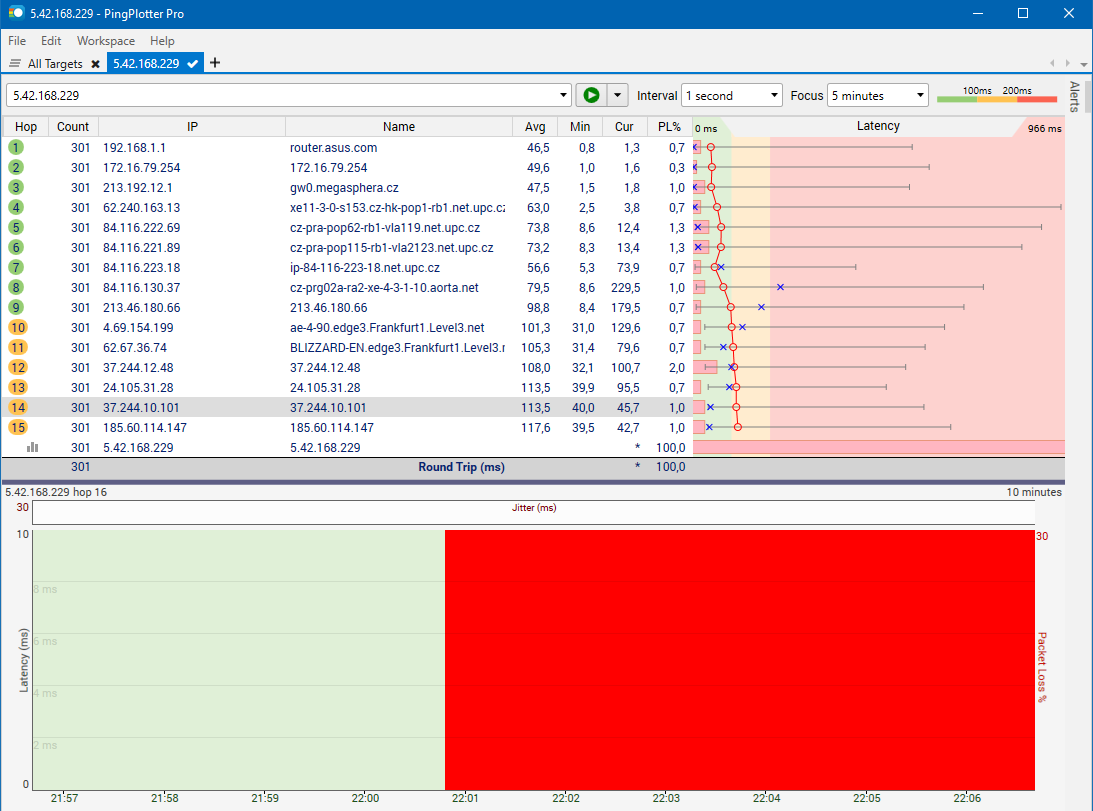The width and height of the screenshot is (1093, 811).
Task: Select hop 13 orange circle icon
Action: click(17, 388)
